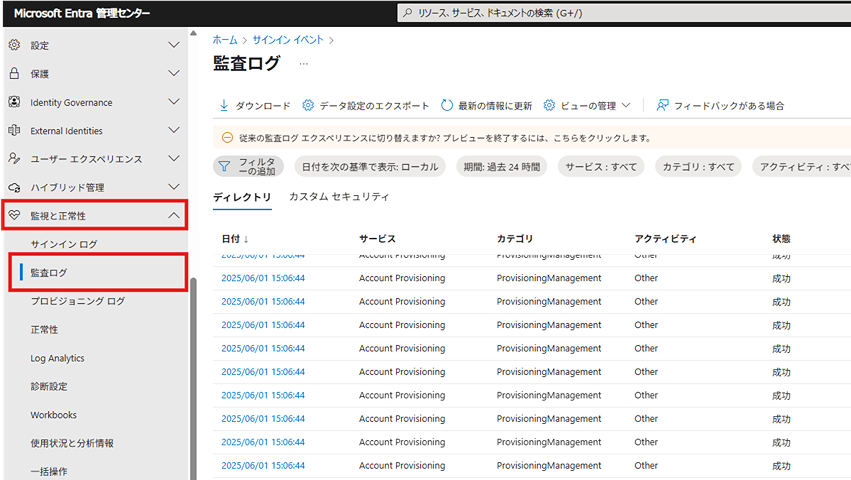Click the download arrow icon
The width and height of the screenshot is (851, 480).
point(224,105)
